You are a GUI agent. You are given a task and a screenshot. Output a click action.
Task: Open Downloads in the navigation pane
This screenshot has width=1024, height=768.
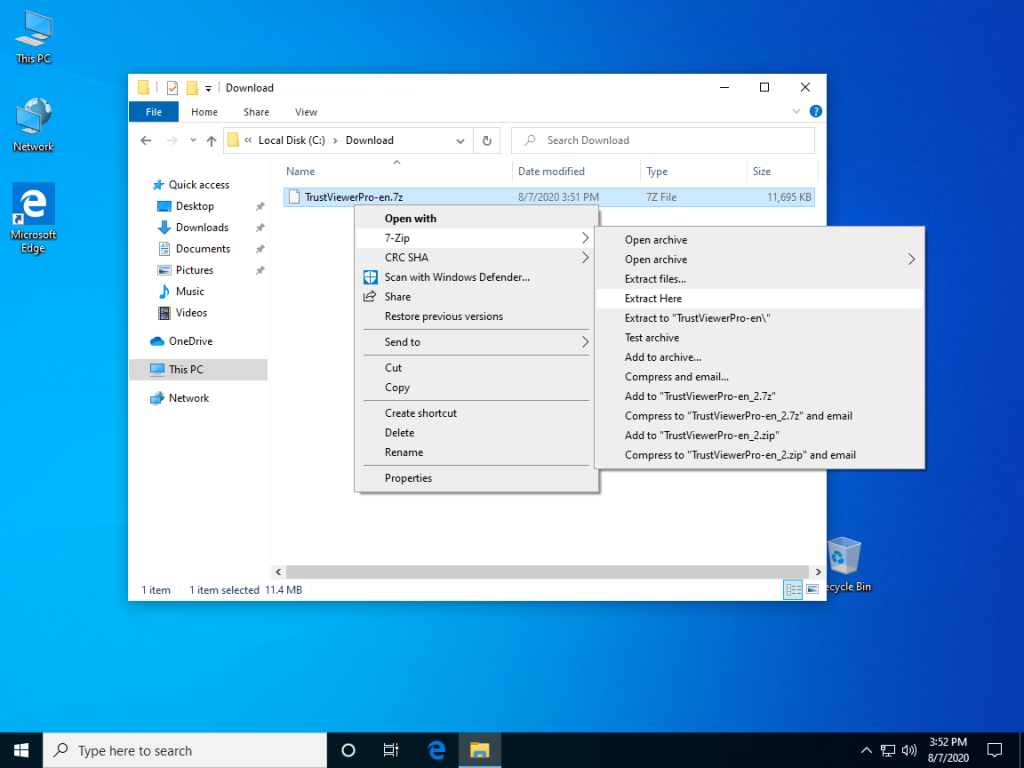[x=202, y=227]
